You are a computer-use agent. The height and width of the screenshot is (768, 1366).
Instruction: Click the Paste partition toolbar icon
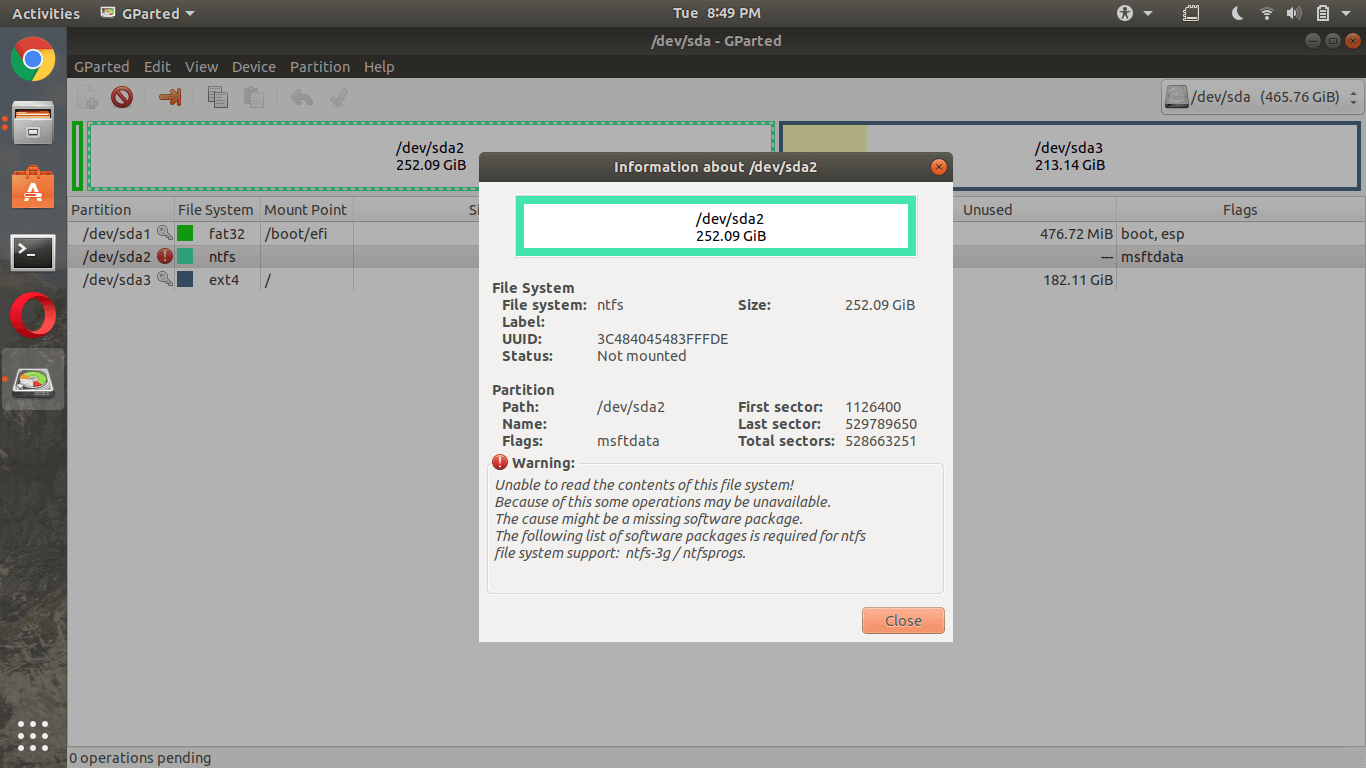[x=254, y=97]
